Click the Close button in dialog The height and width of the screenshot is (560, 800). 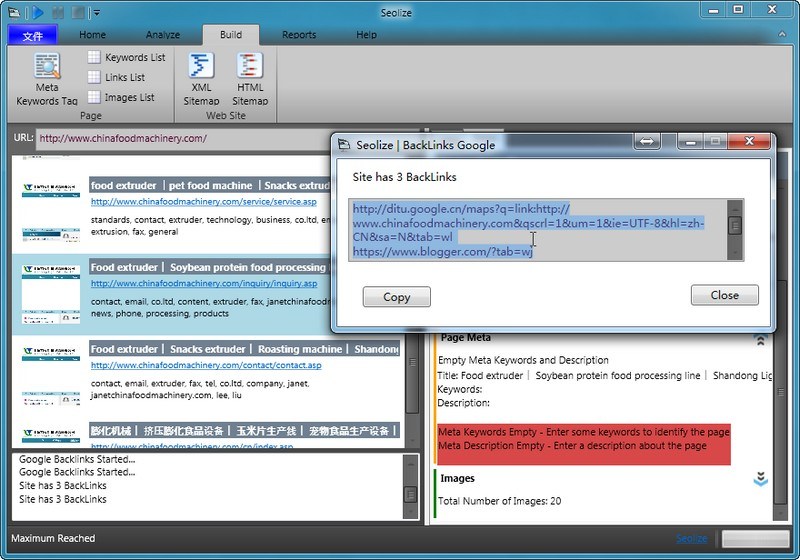(x=724, y=295)
